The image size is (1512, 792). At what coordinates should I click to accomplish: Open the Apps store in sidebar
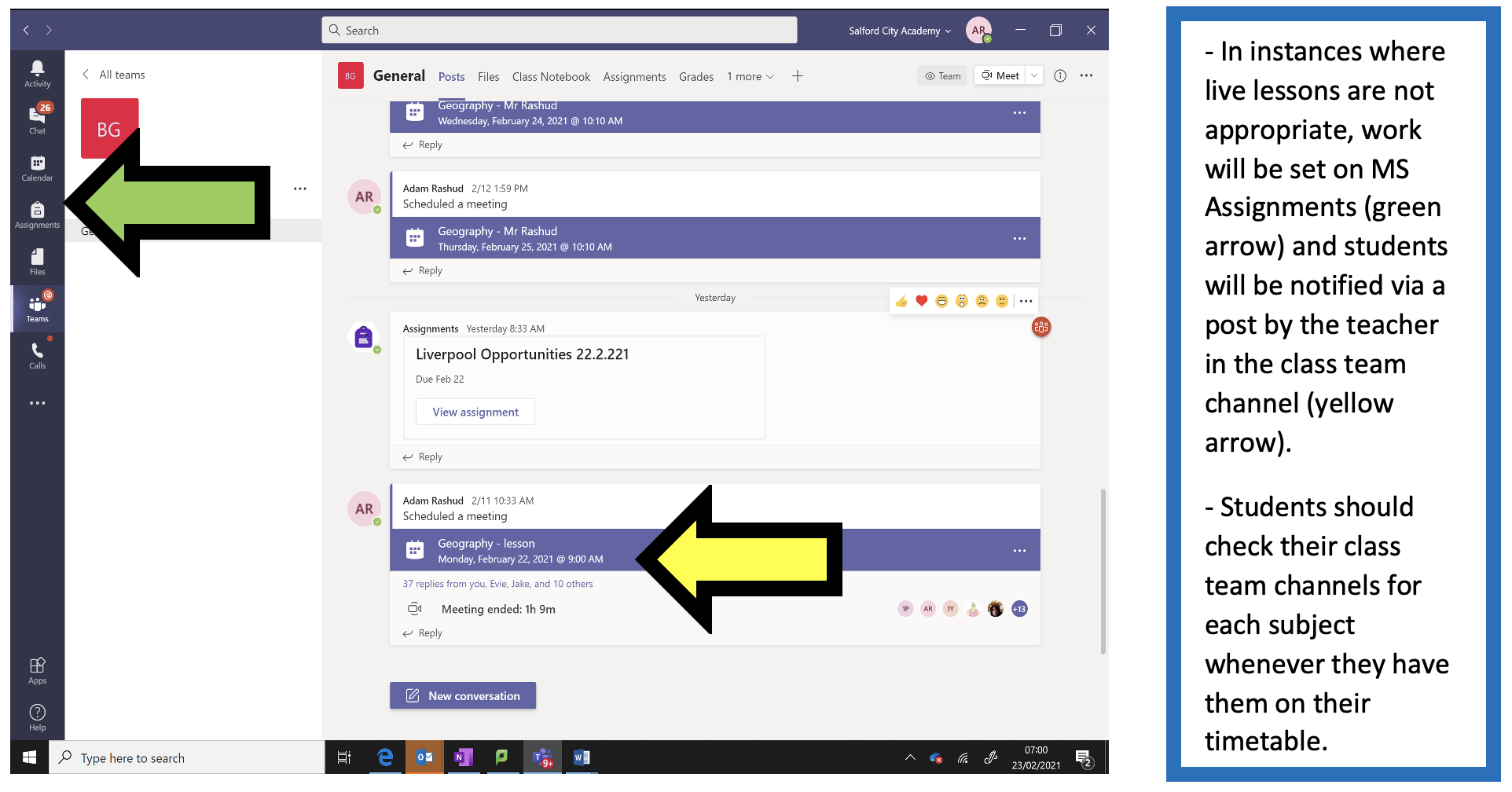pyautogui.click(x=37, y=670)
